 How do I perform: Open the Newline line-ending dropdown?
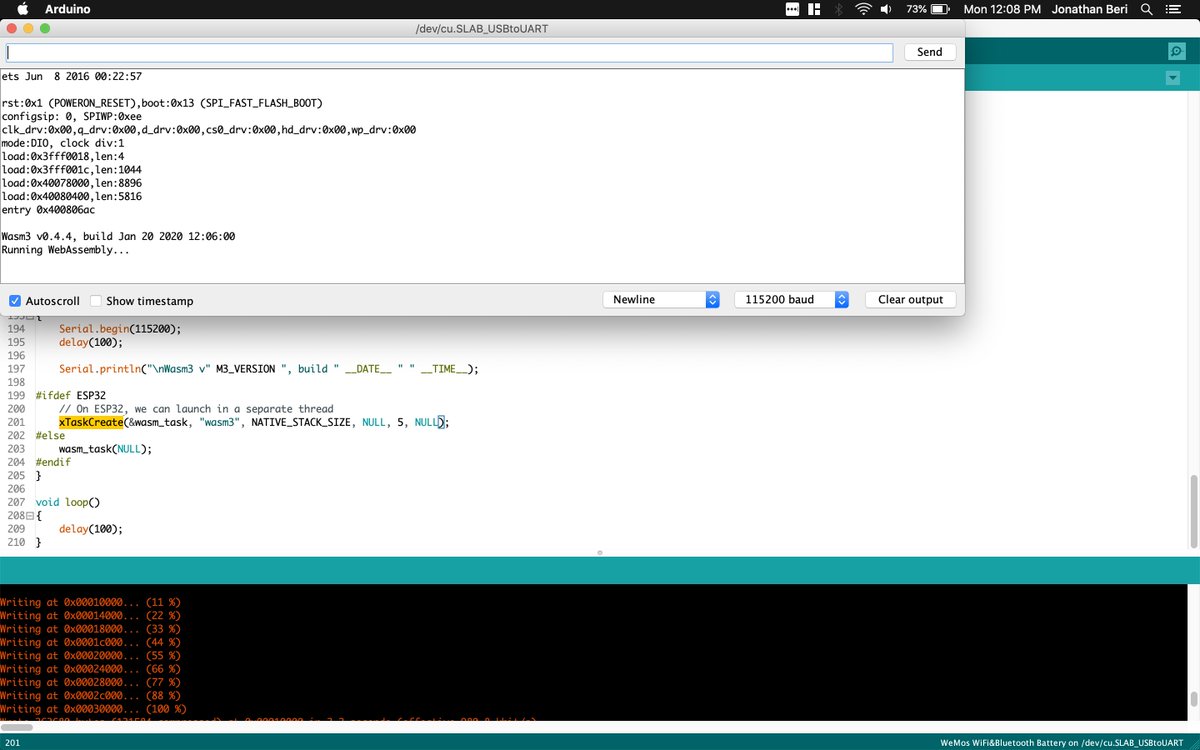click(661, 299)
